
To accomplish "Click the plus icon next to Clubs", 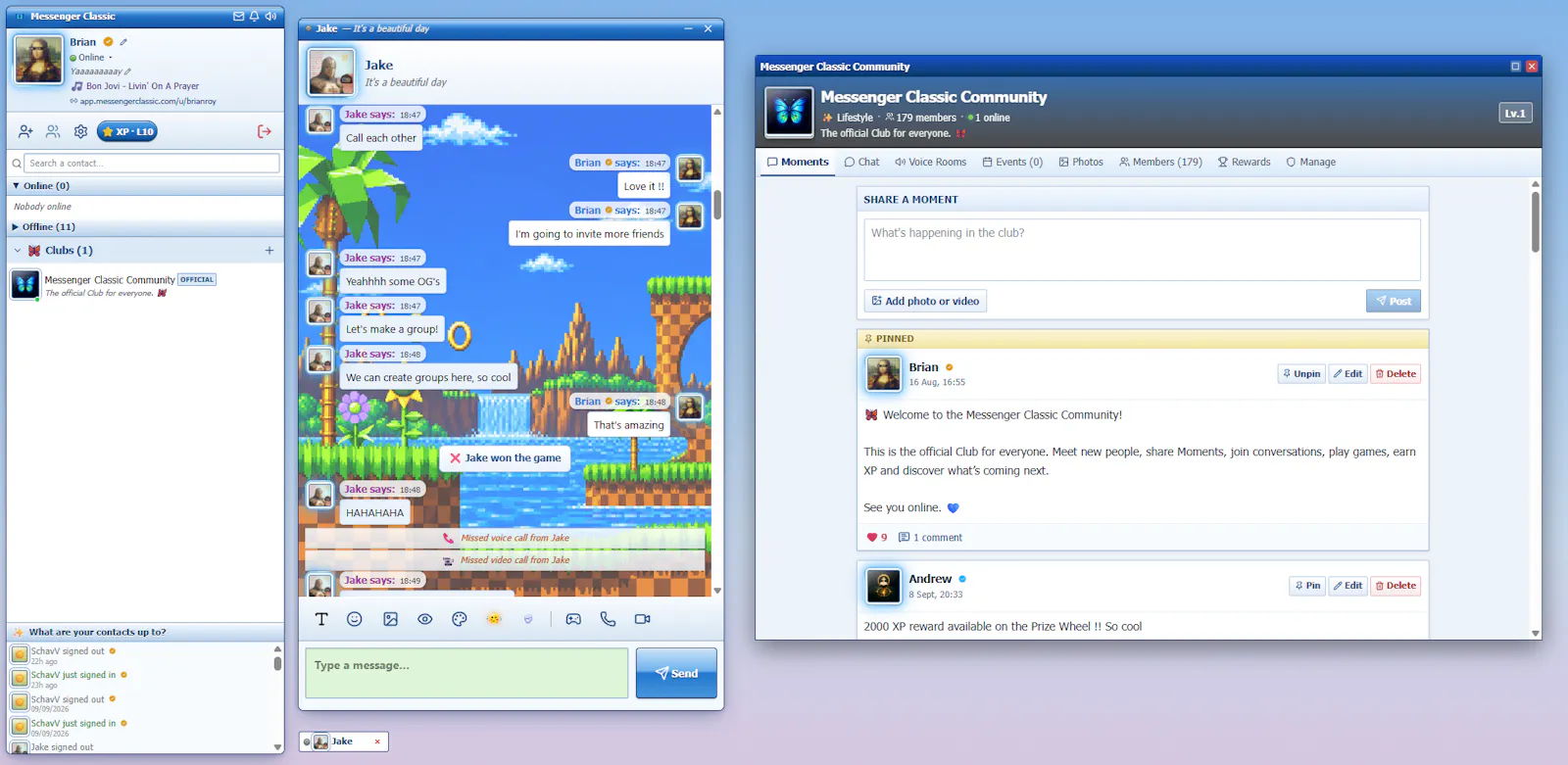I will point(269,251).
